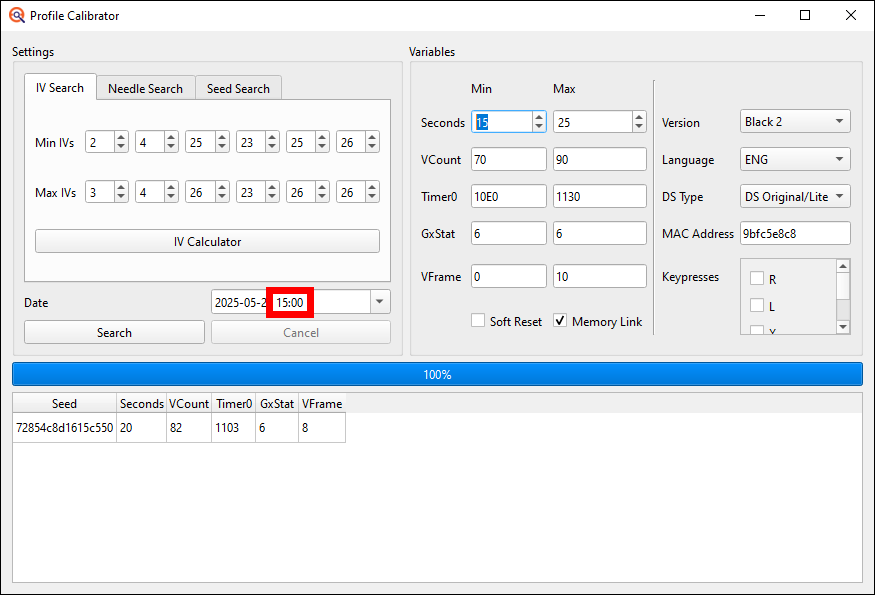Expand the Date picker dropdown

point(379,301)
